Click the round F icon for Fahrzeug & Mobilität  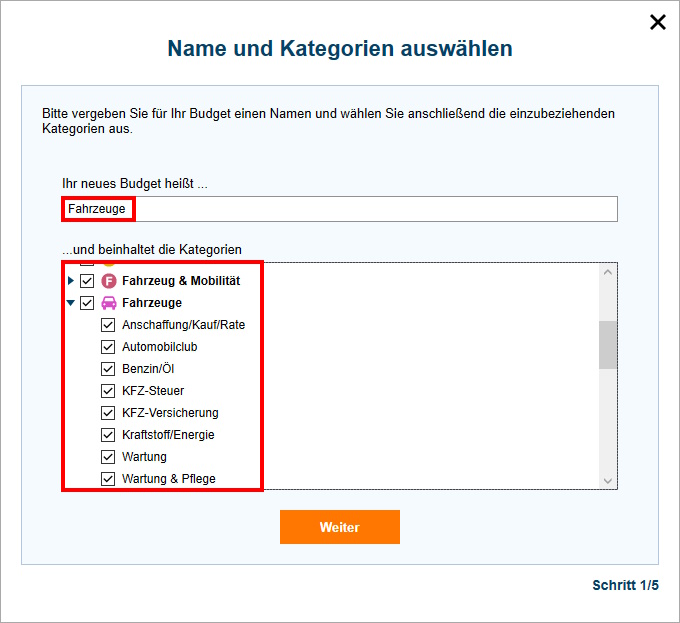coord(108,281)
